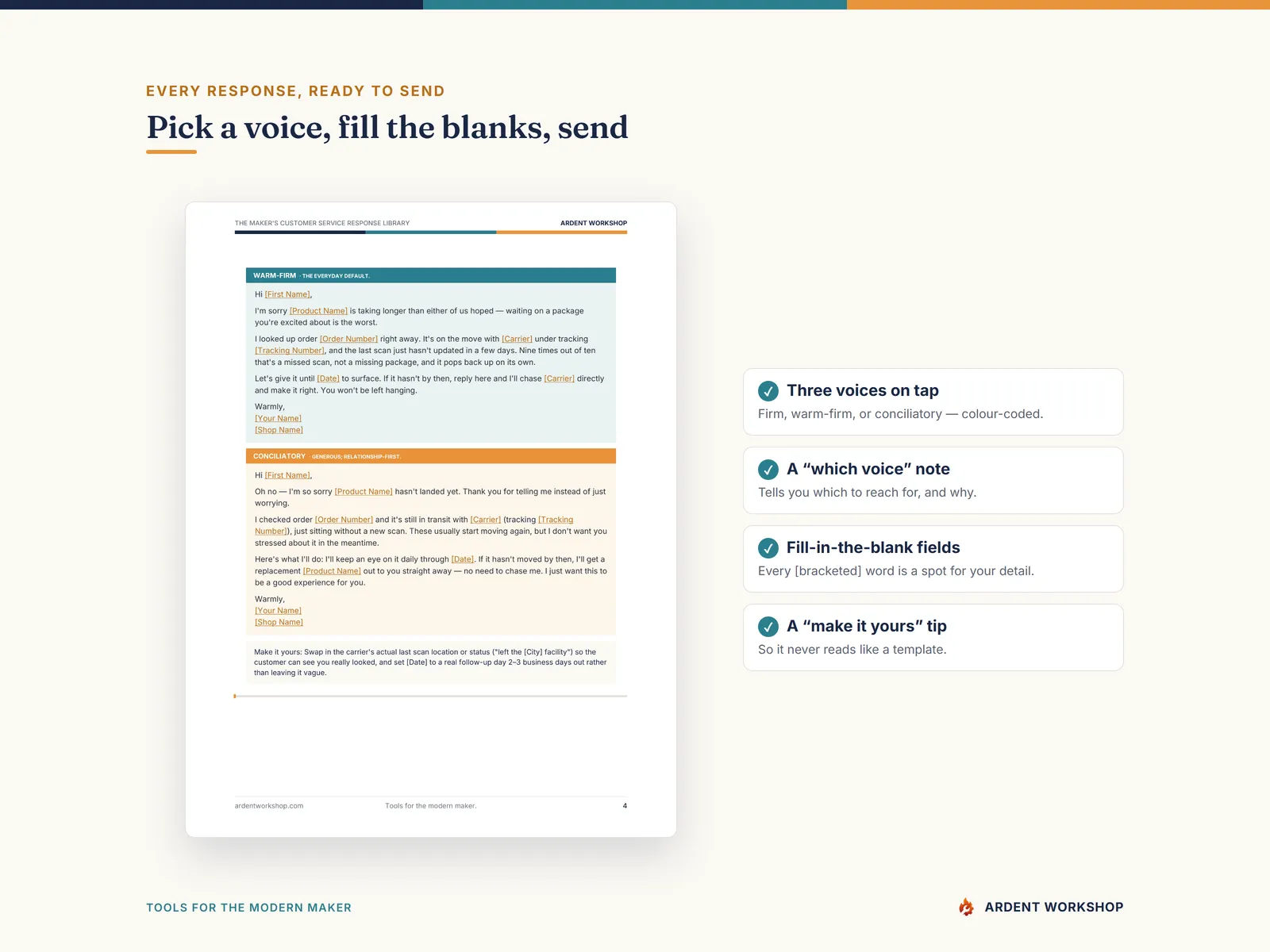Click [Order Number] in the Conciliatory template

click(x=344, y=520)
